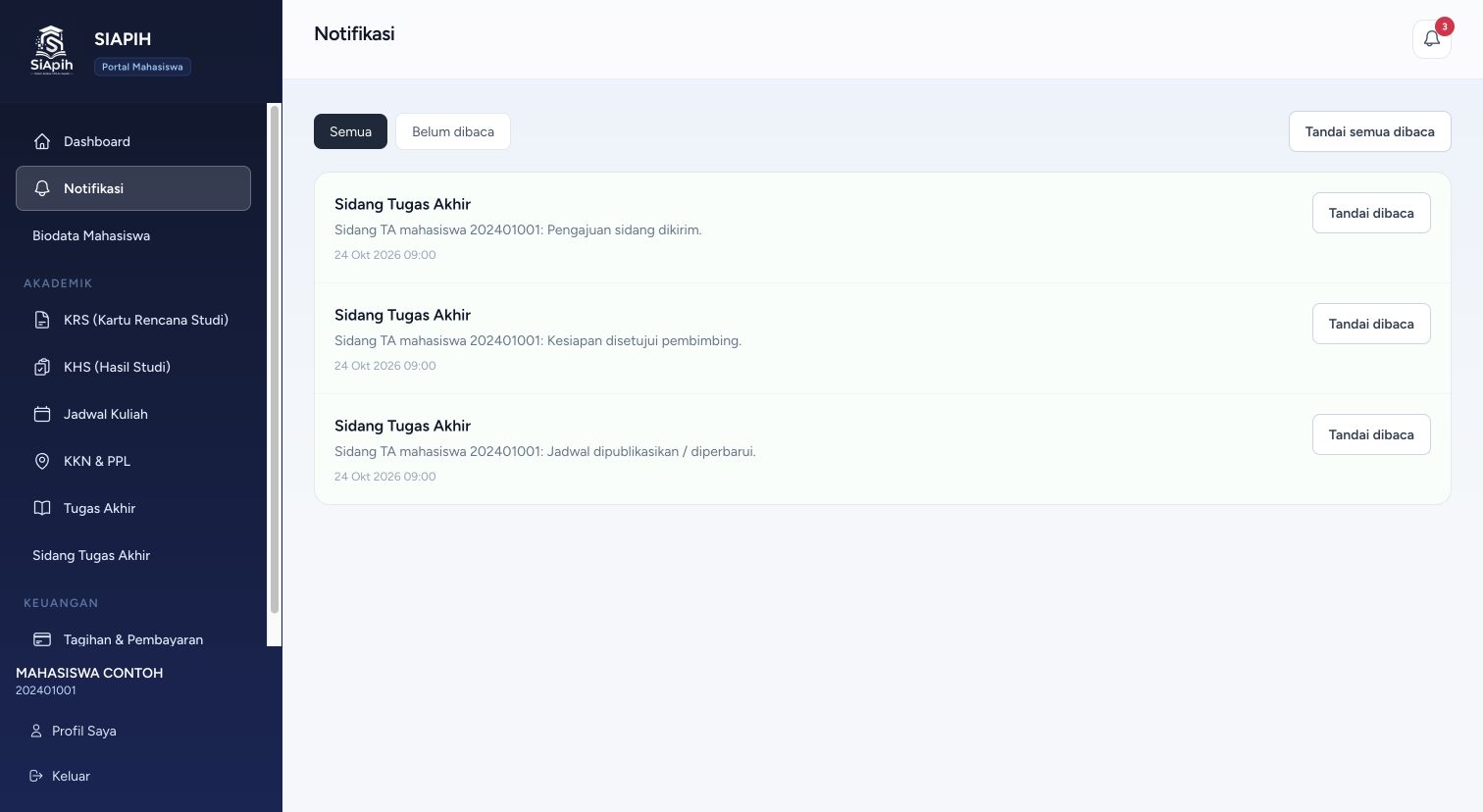The image size is (1483, 812).
Task: Click the Notifikasi page heading
Action: [x=354, y=33]
